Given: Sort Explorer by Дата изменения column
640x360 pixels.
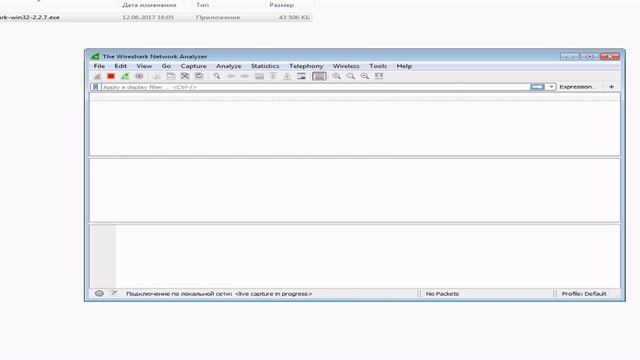Looking at the screenshot, I should pos(149,5).
